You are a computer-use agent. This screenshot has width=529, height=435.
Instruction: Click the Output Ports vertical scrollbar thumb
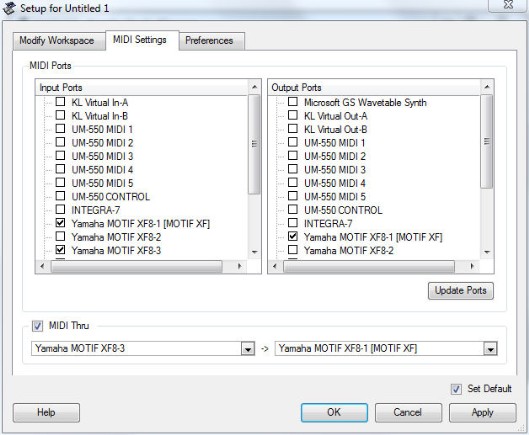[486, 141]
